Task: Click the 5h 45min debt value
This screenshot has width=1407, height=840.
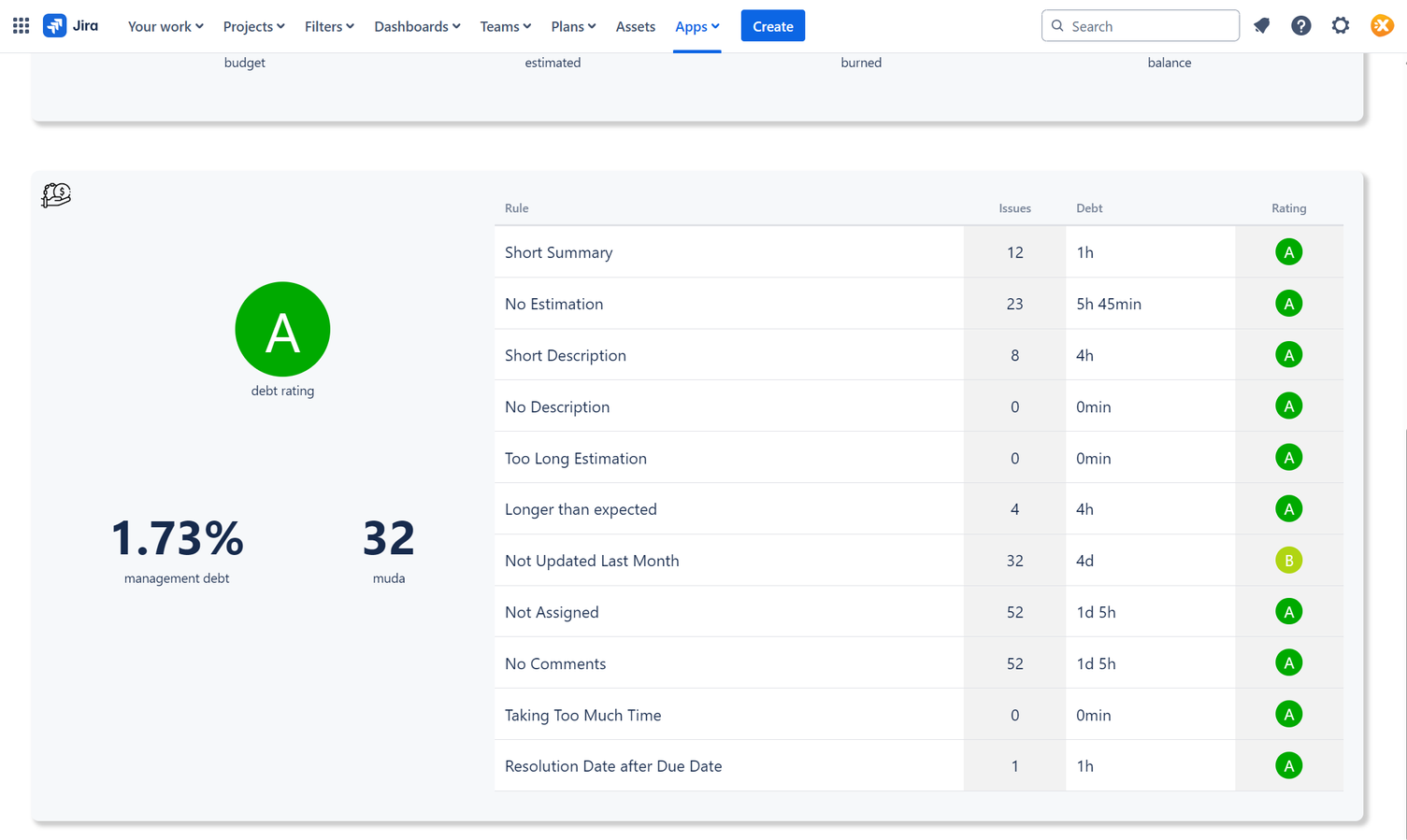Action: tap(1109, 304)
